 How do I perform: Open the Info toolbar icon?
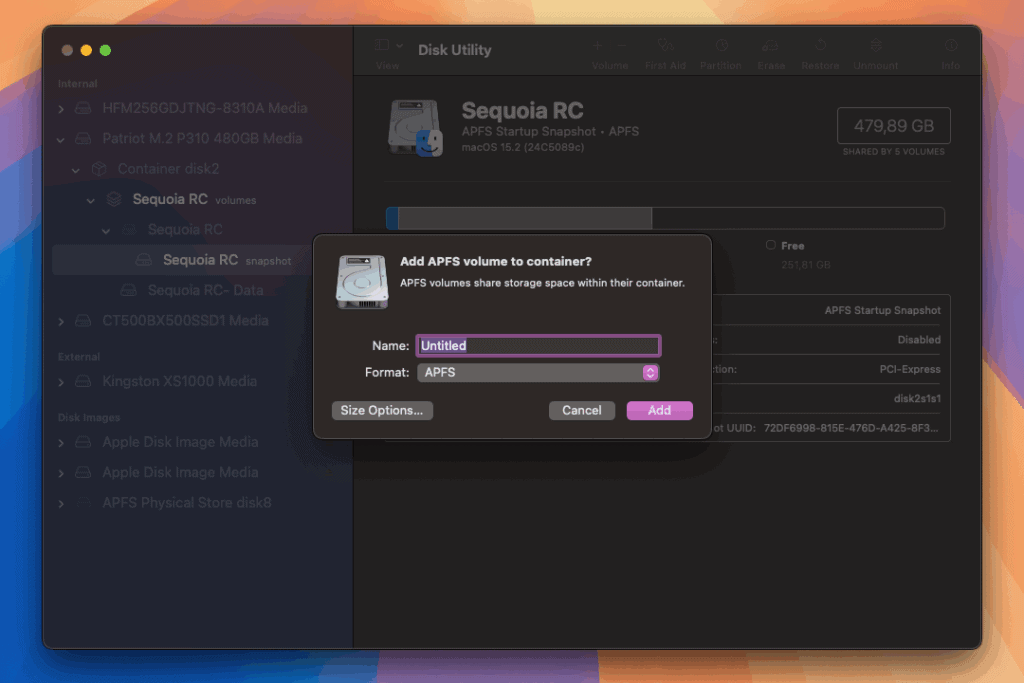[x=950, y=46]
